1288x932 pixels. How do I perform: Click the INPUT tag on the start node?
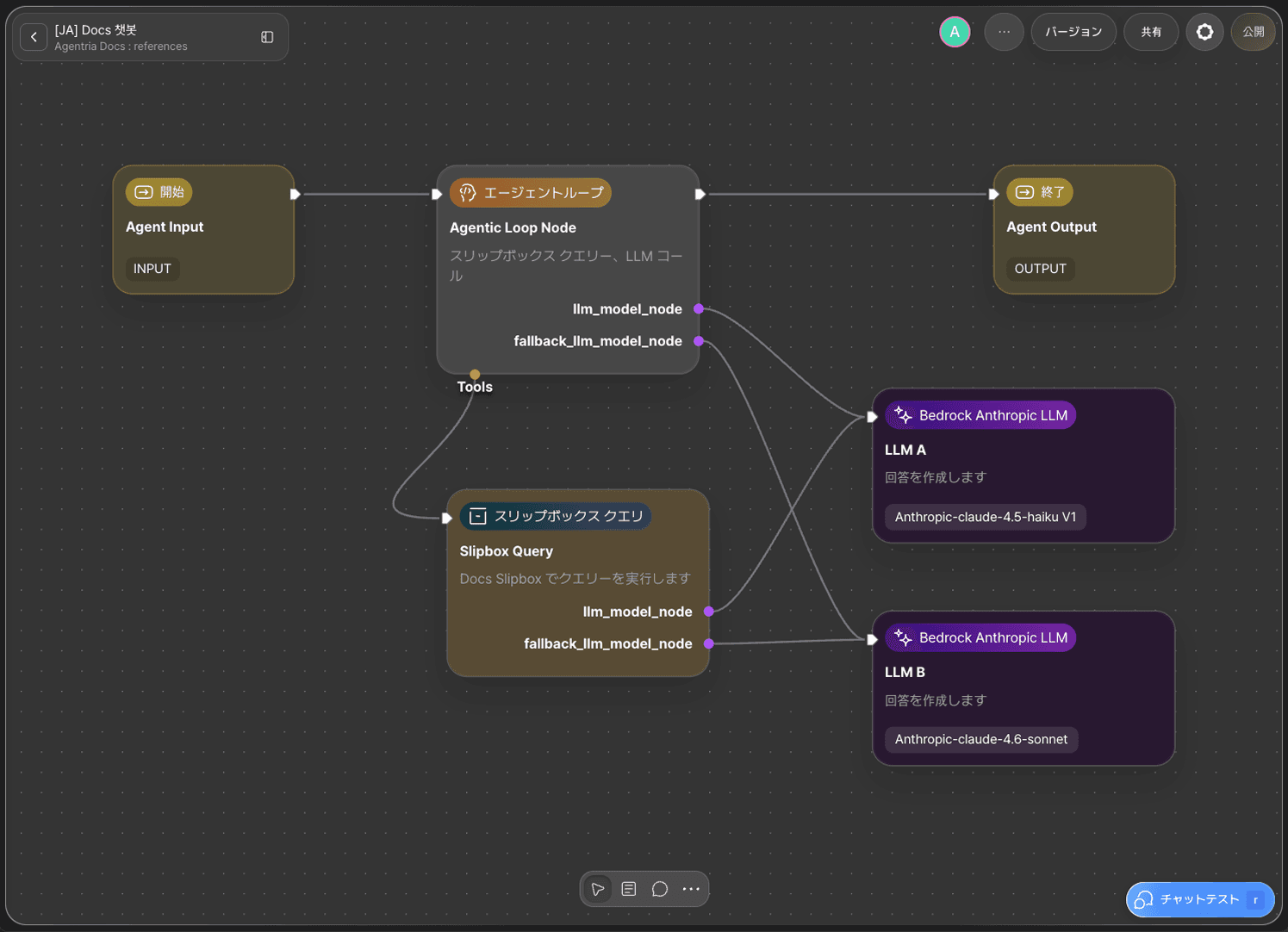tap(152, 269)
